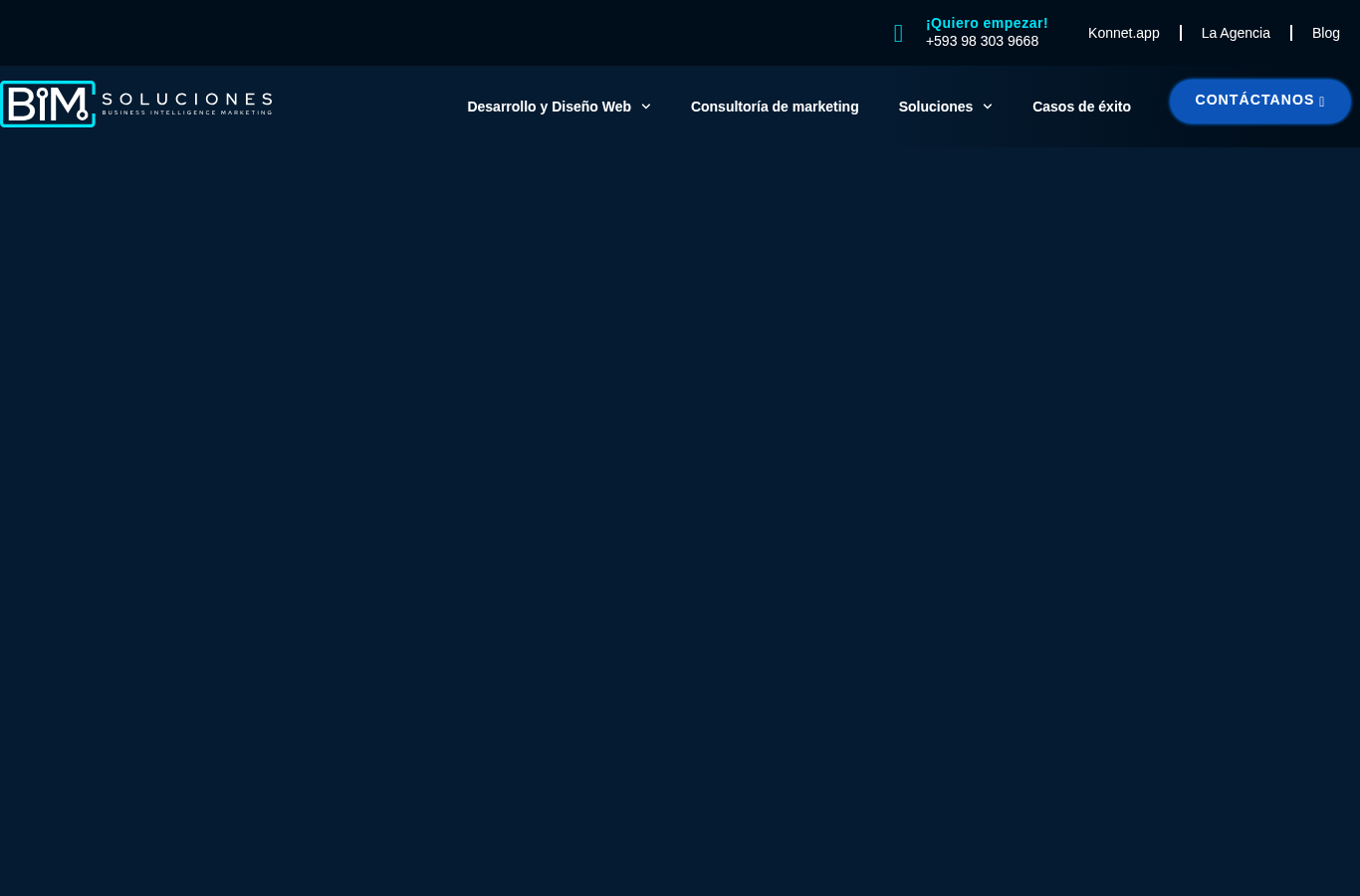1360x896 pixels.
Task: Click the phone icon beside ¡Quiero empezar!
Action: (898, 34)
